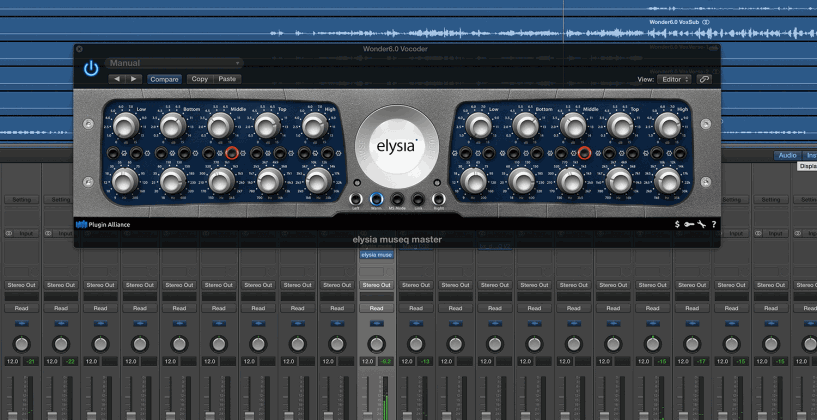Viewport: 817px width, 420px height.
Task: Open Setting menu on channel peaking -22
Action: click(61, 200)
